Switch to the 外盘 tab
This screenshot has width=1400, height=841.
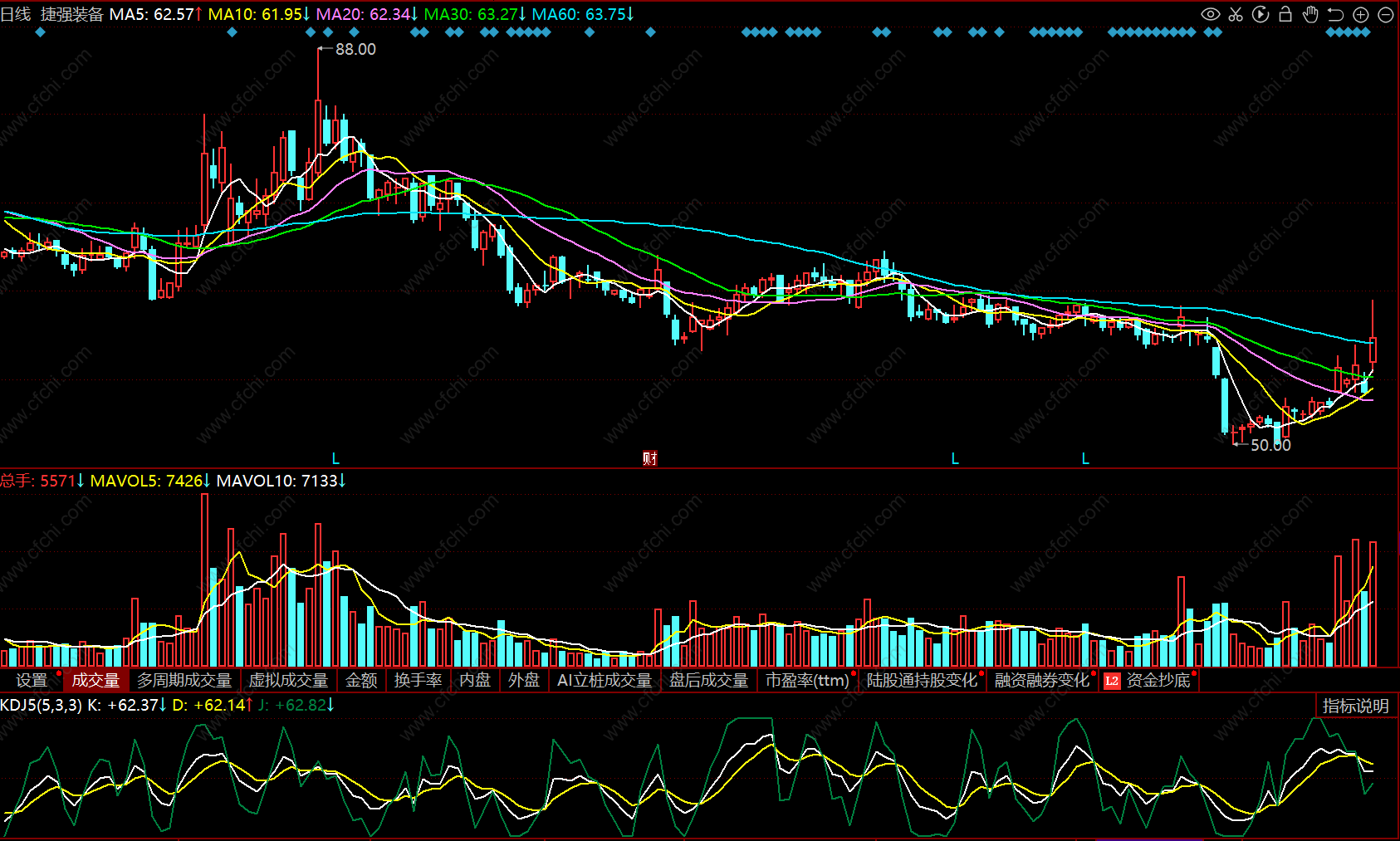(x=524, y=681)
